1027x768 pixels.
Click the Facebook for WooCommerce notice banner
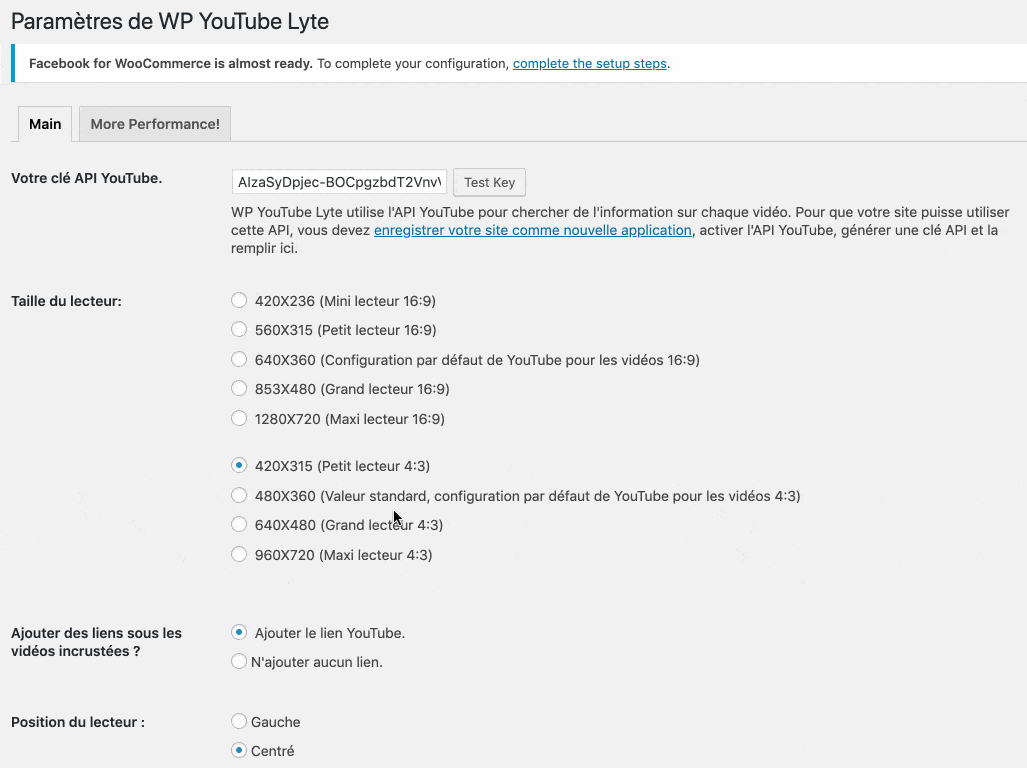pos(513,63)
